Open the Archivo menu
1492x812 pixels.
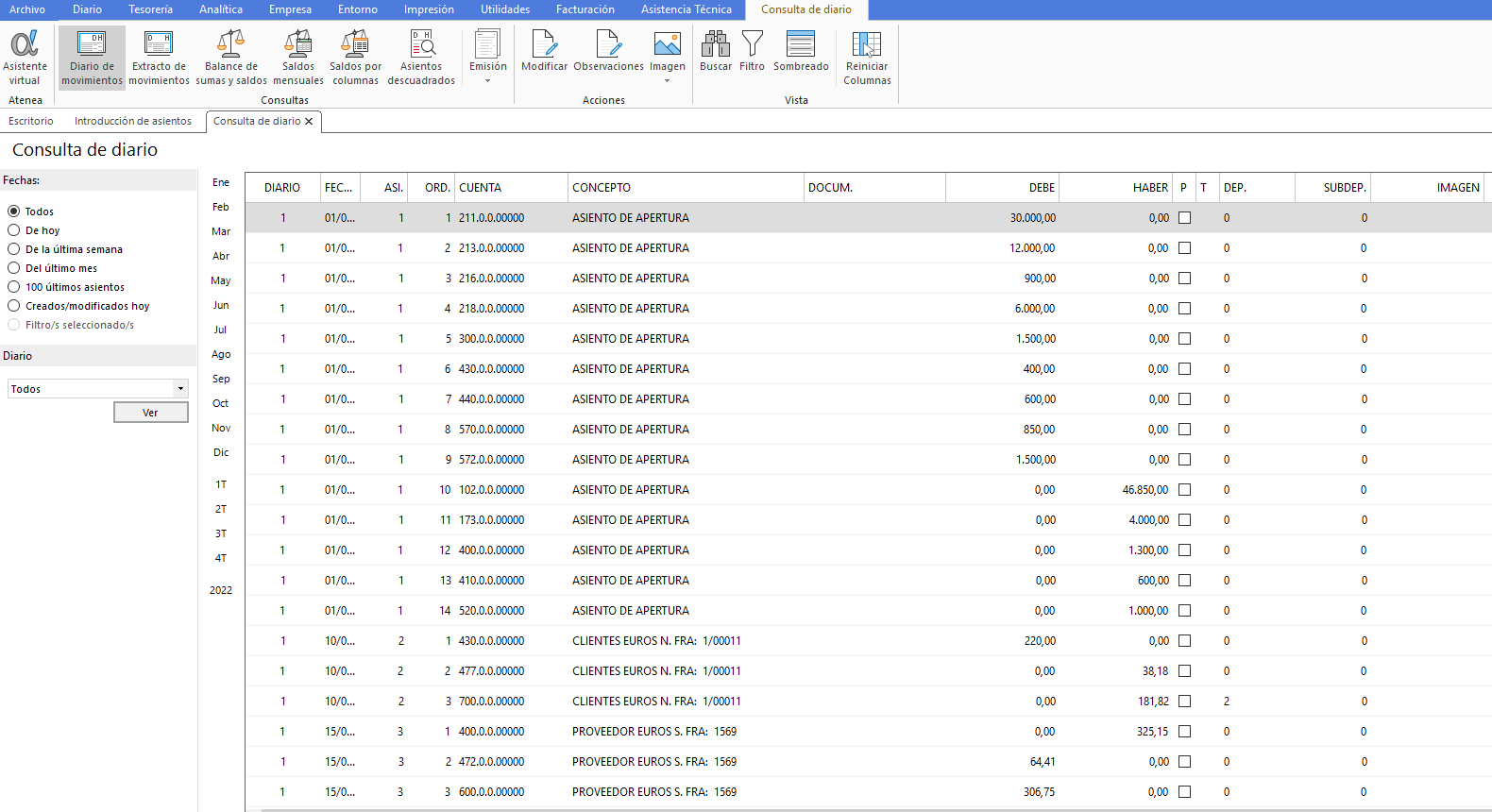pos(27,9)
